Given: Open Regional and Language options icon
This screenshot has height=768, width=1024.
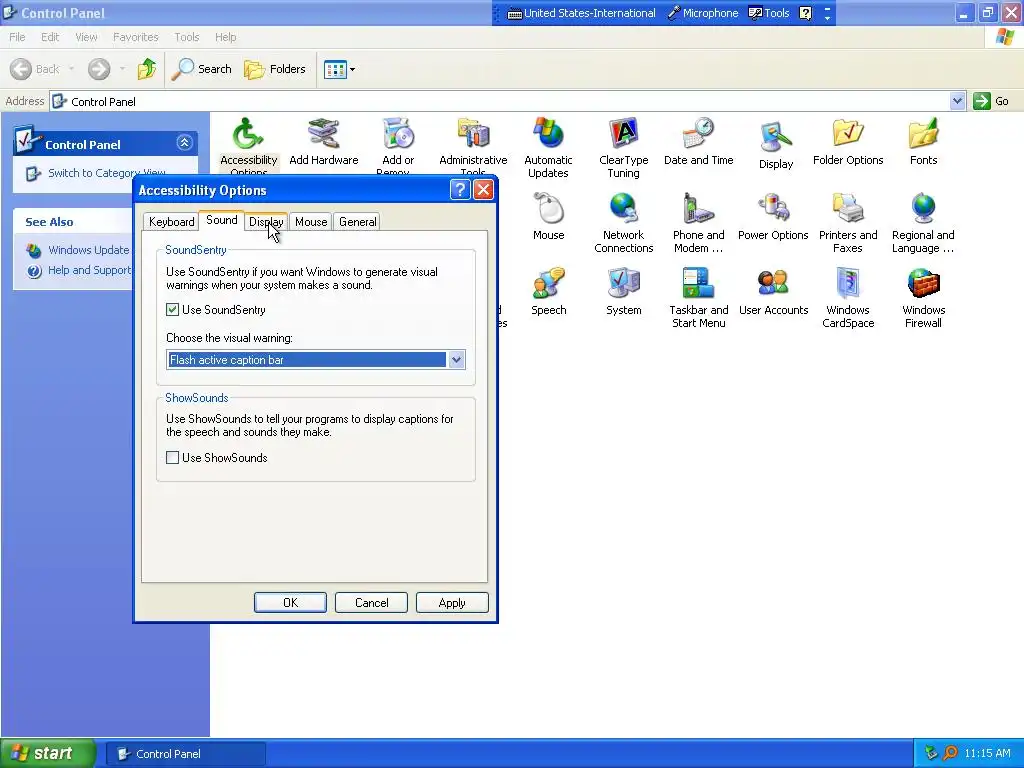Looking at the screenshot, I should pyautogui.click(x=923, y=223).
